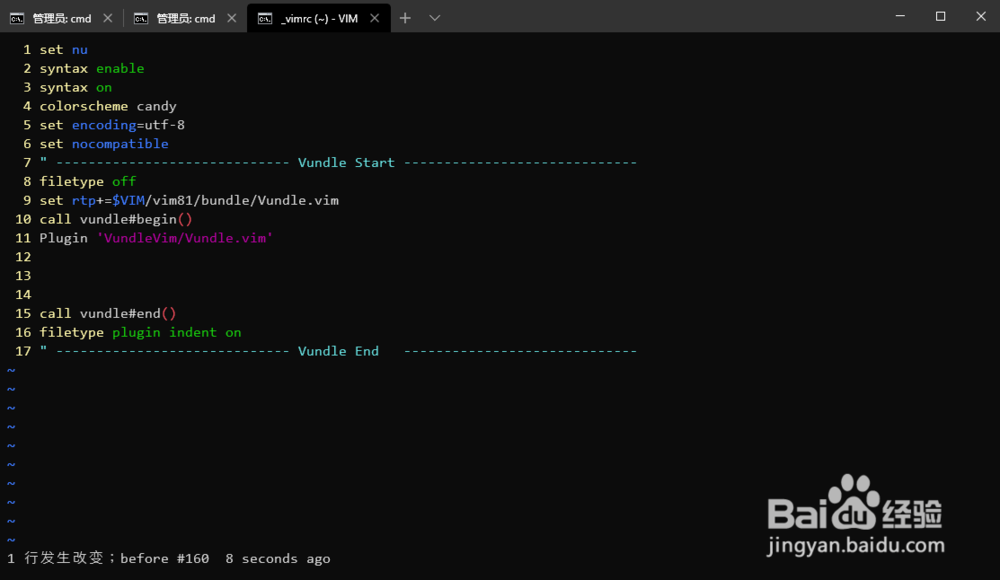Screen dimensions: 1000x580
Task: Click the cmd icon on the second 管理员 tab
Action: tap(142, 17)
